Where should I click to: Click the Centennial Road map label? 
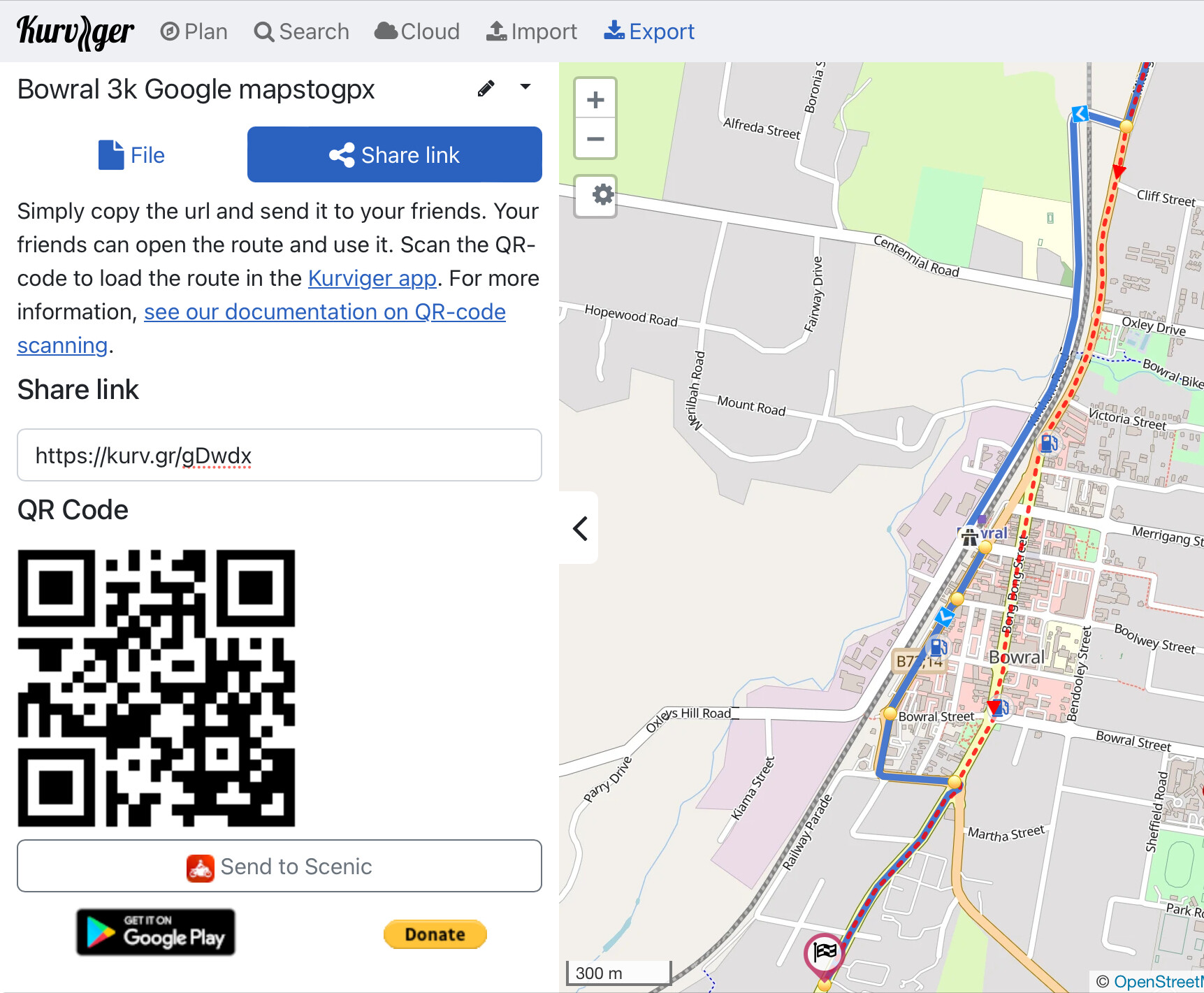916,256
